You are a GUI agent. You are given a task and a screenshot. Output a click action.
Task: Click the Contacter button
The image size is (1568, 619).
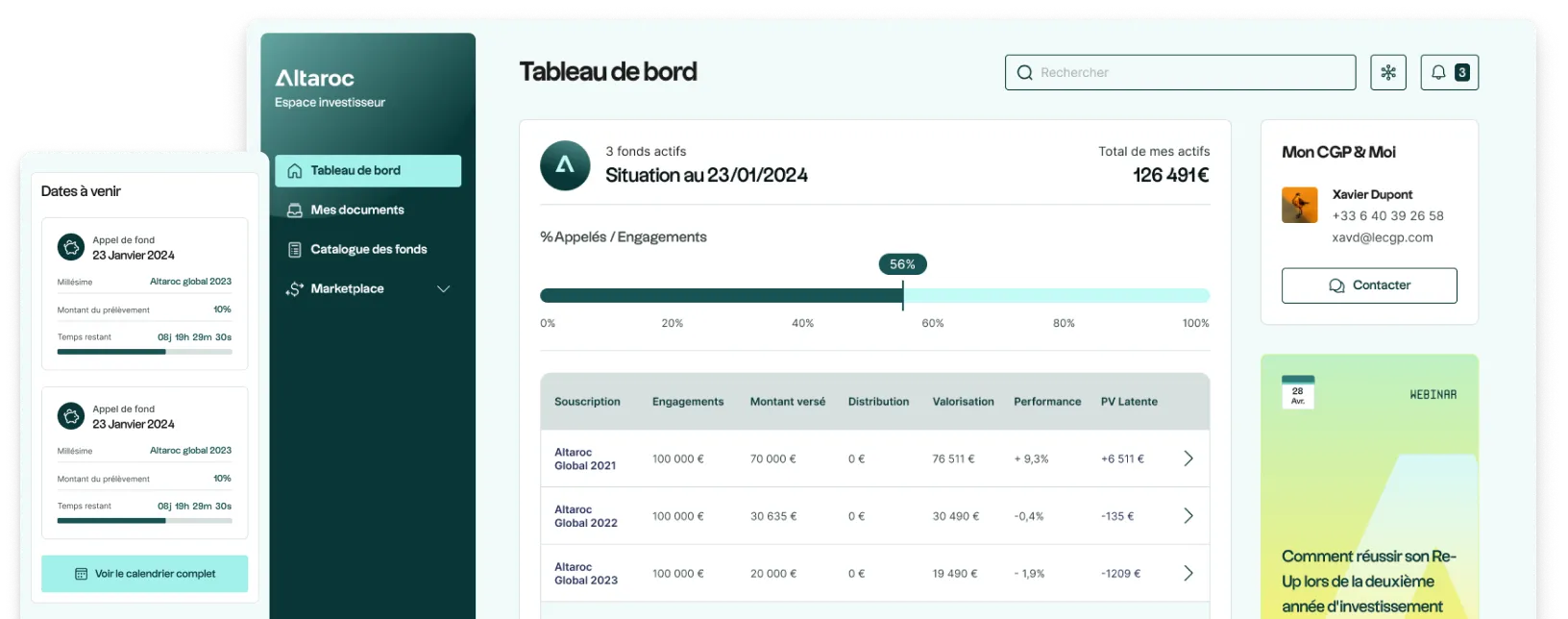(x=1369, y=285)
